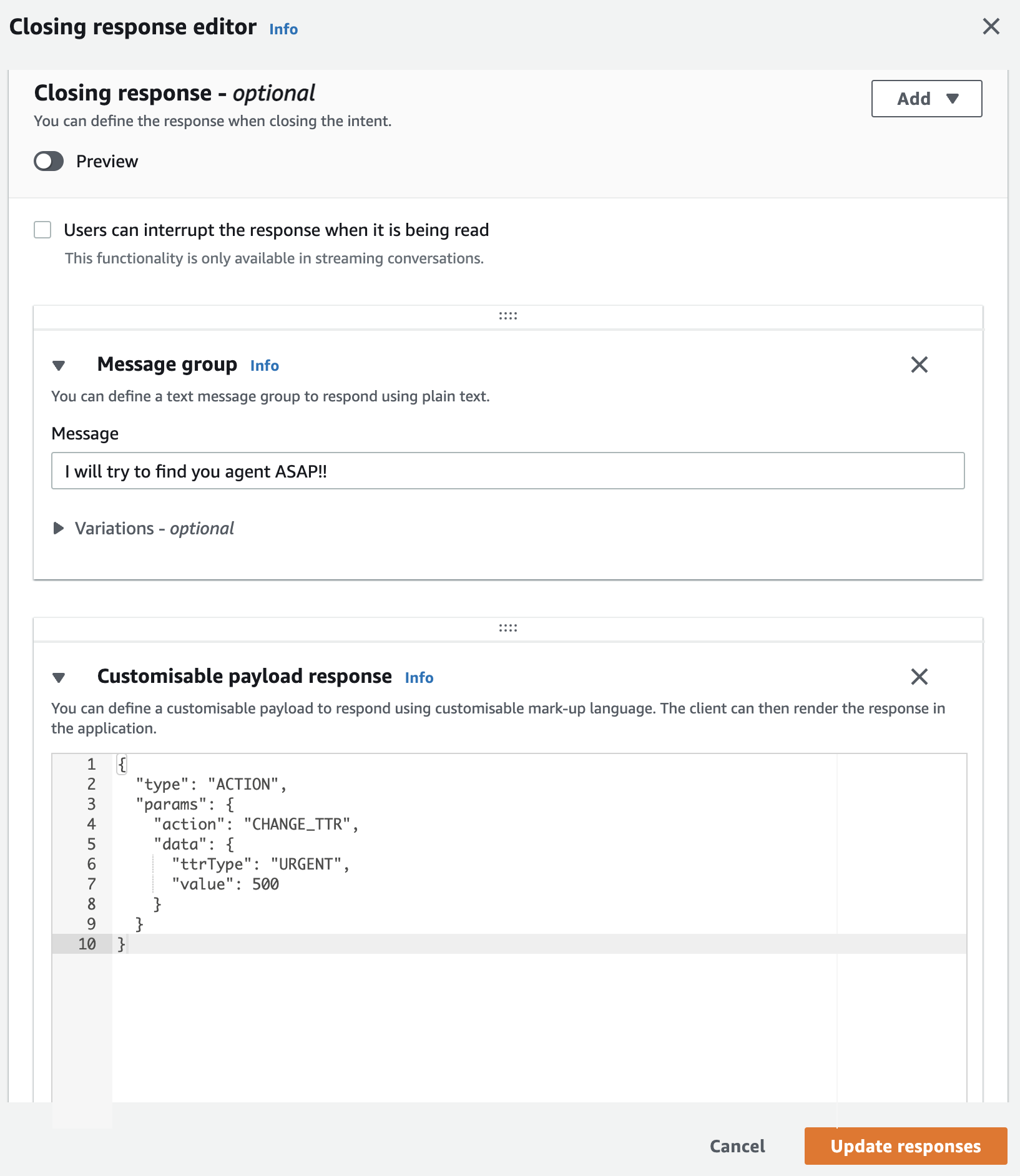Click the "ttrType": "URGENT" code line
This screenshot has height=1176, width=1020.
(260, 864)
